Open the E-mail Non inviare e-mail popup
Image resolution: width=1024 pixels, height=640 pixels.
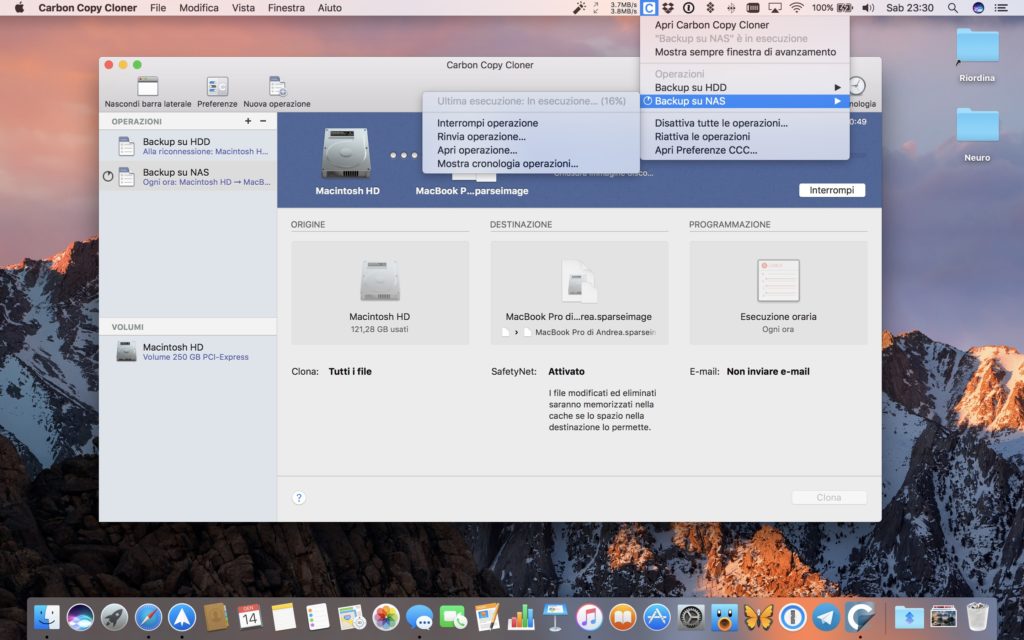[x=768, y=372]
